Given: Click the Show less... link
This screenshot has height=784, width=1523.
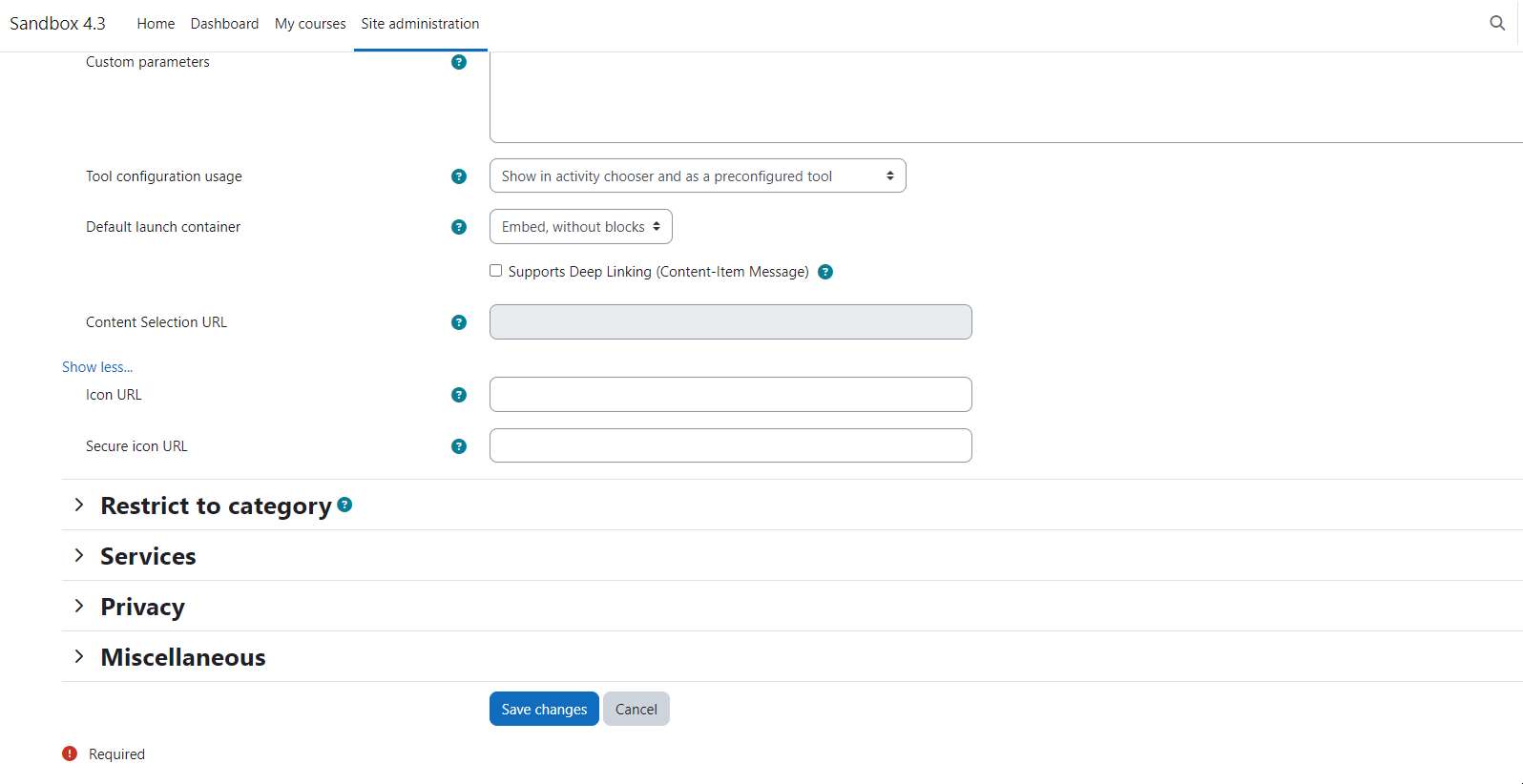Looking at the screenshot, I should tap(97, 367).
